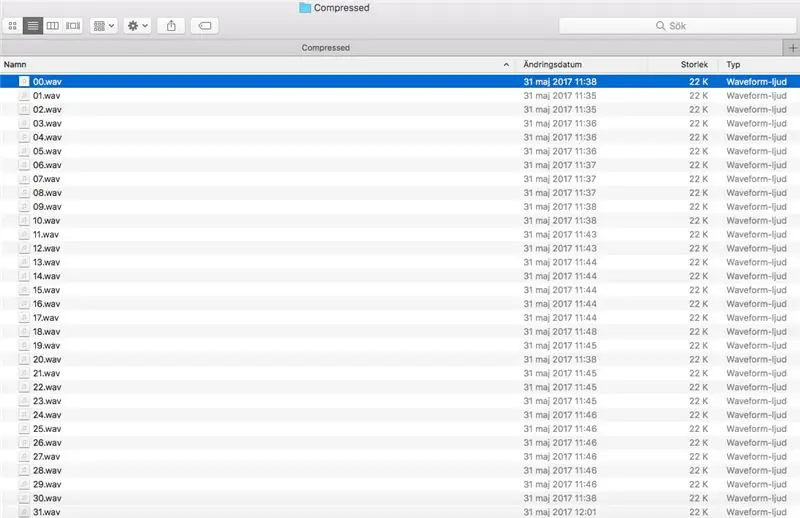800x518 pixels.
Task: Select file 23.wav
Action: [x=400, y=401]
